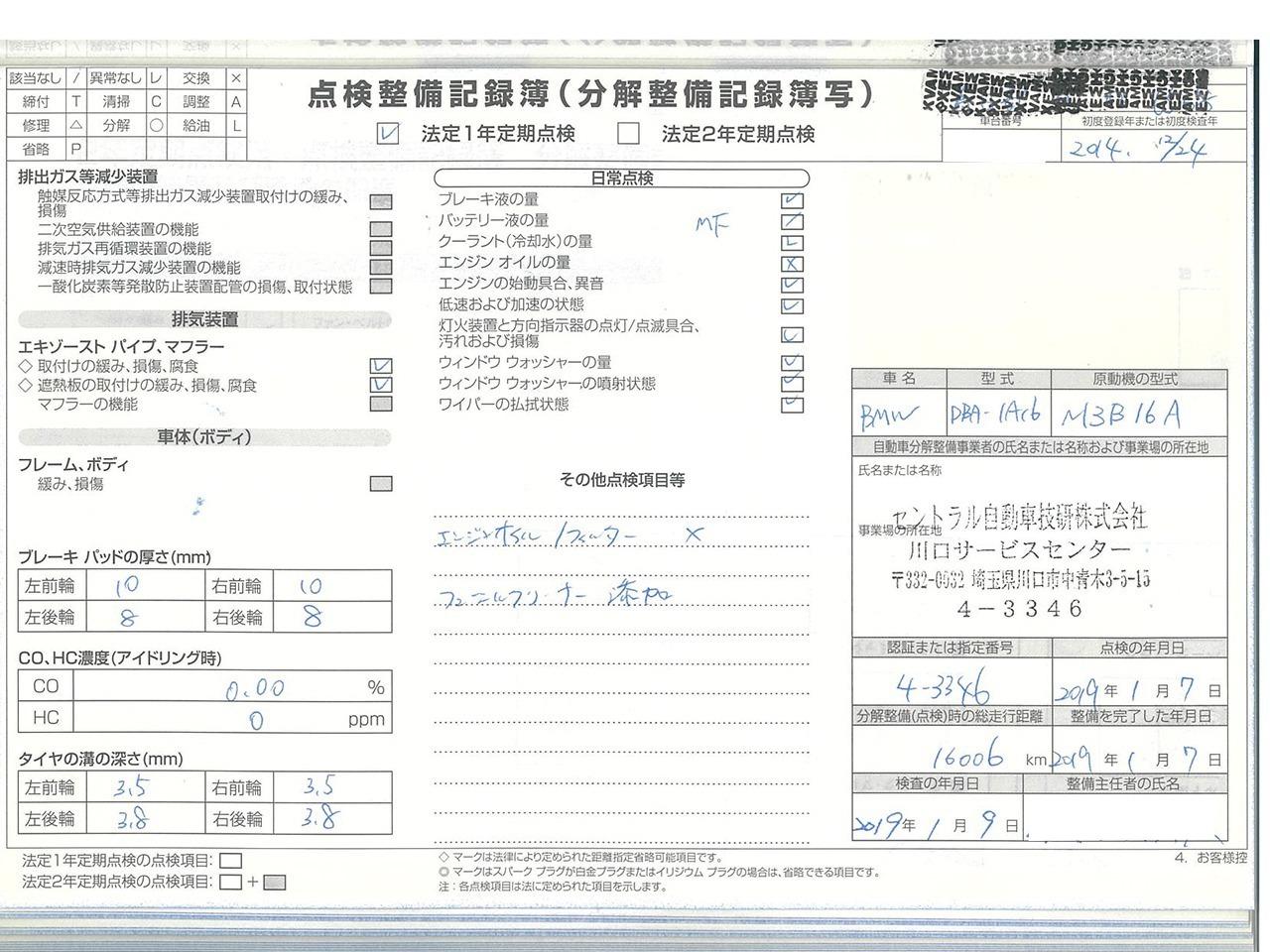Screen dimensions: 1270x952
Task: Tick the 法定1年定期点検 checkbox
Action: [x=388, y=133]
